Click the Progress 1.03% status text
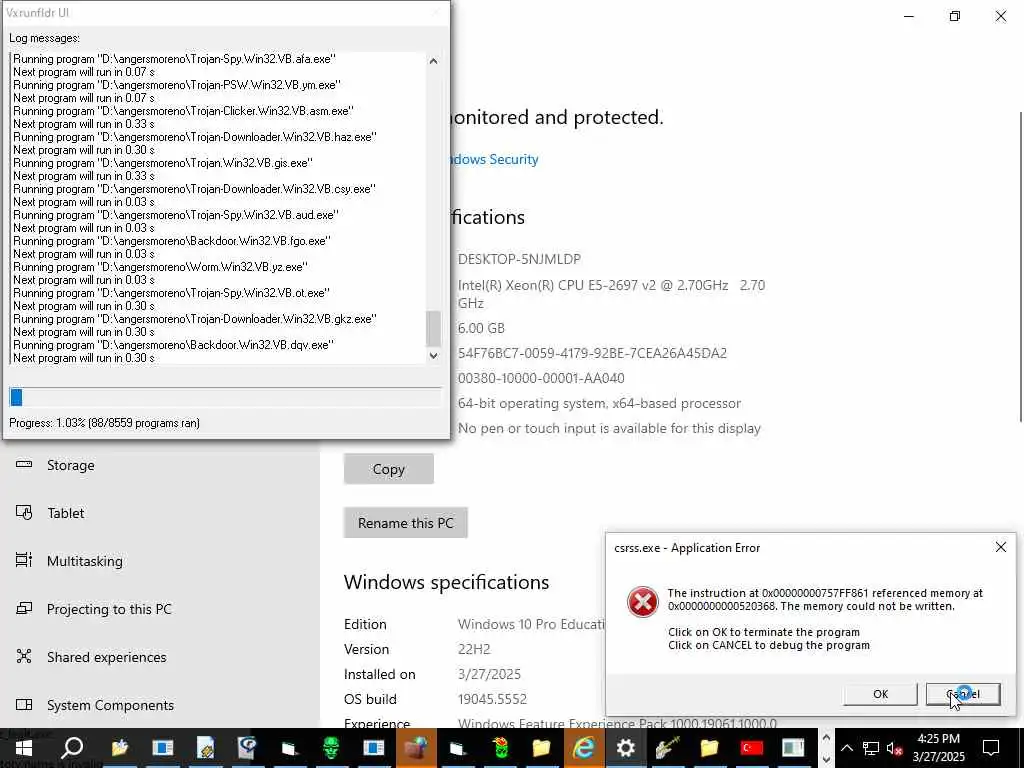The width and height of the screenshot is (1024, 768). click(x=104, y=423)
